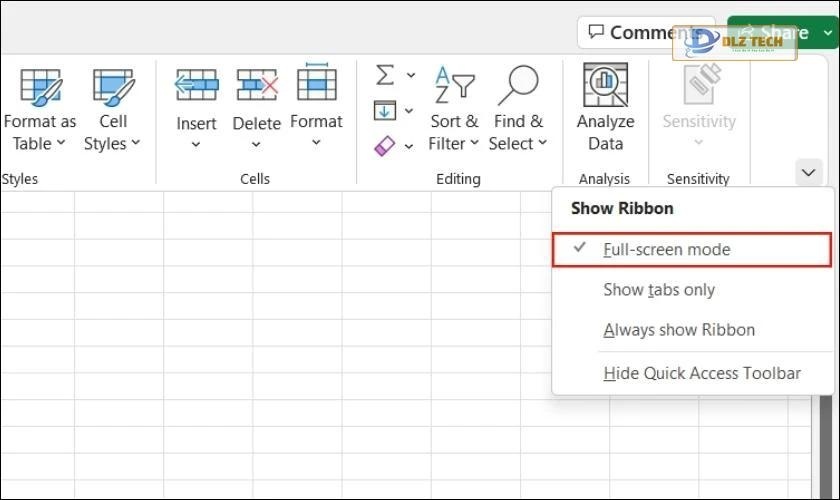Choose Show tabs only option
The image size is (840, 500).
(x=659, y=290)
